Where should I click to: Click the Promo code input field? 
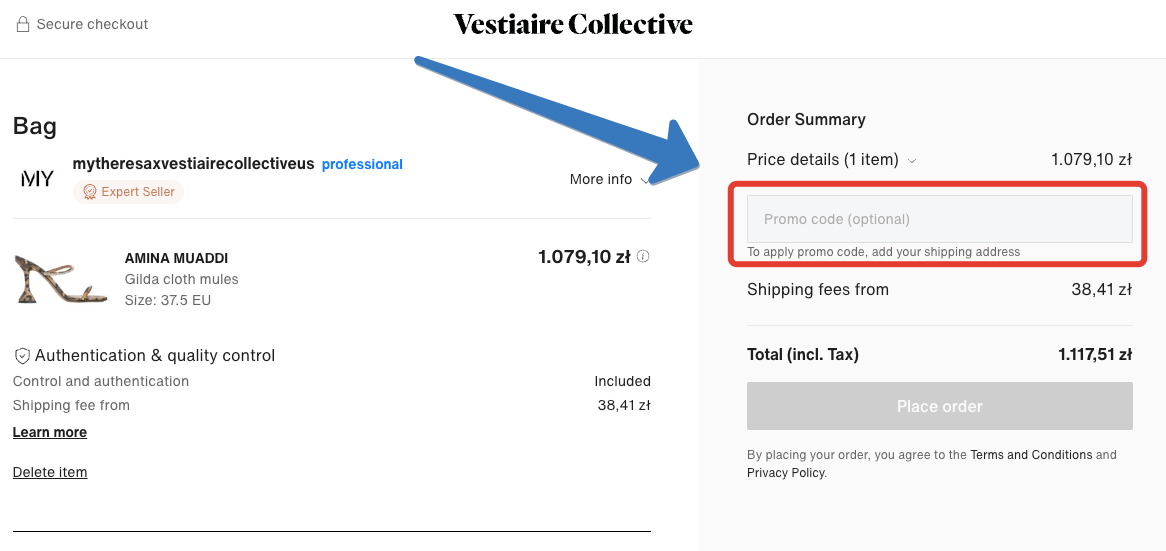pyautogui.click(x=939, y=219)
